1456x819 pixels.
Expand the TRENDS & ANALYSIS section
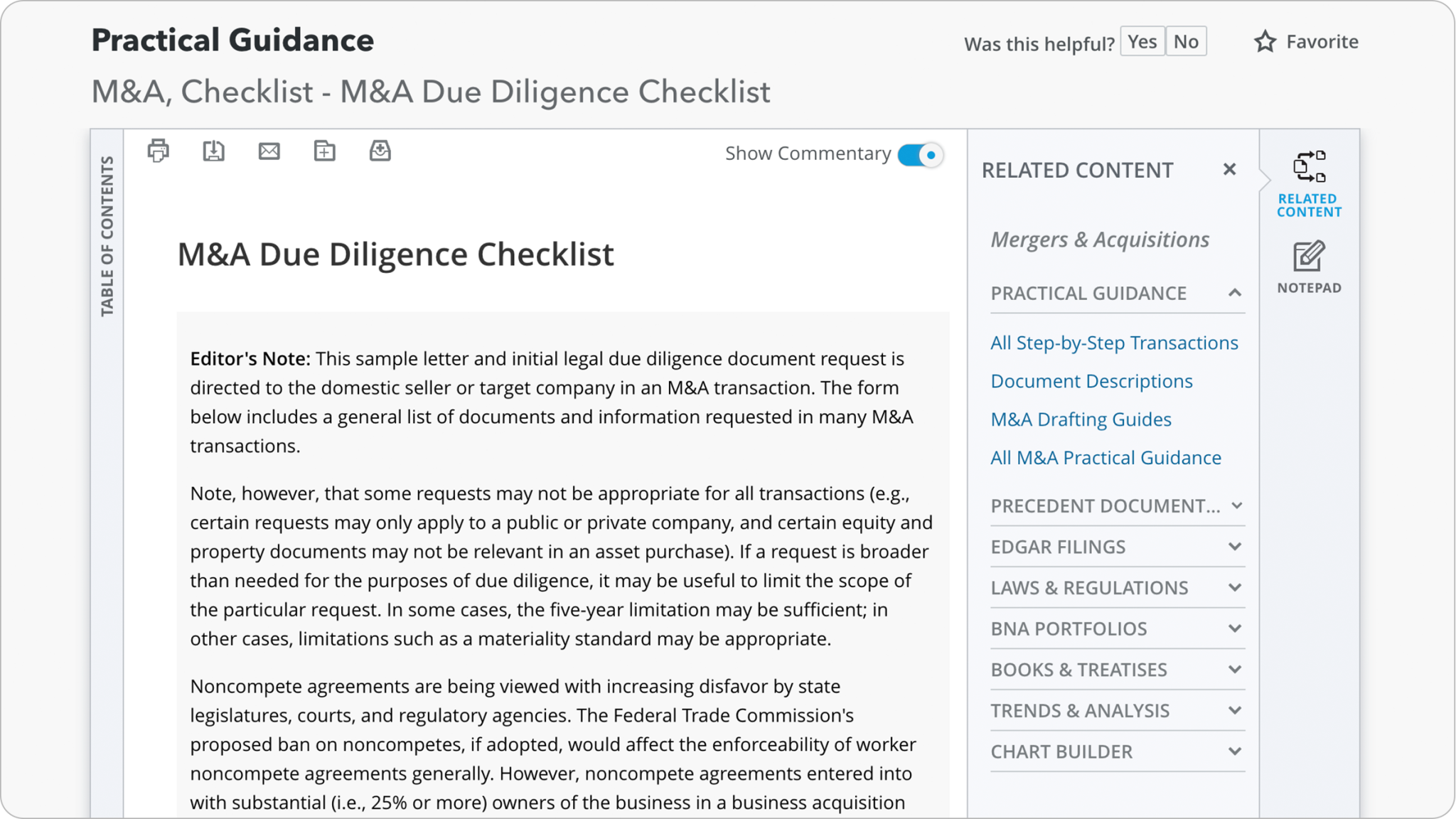[x=1236, y=710]
